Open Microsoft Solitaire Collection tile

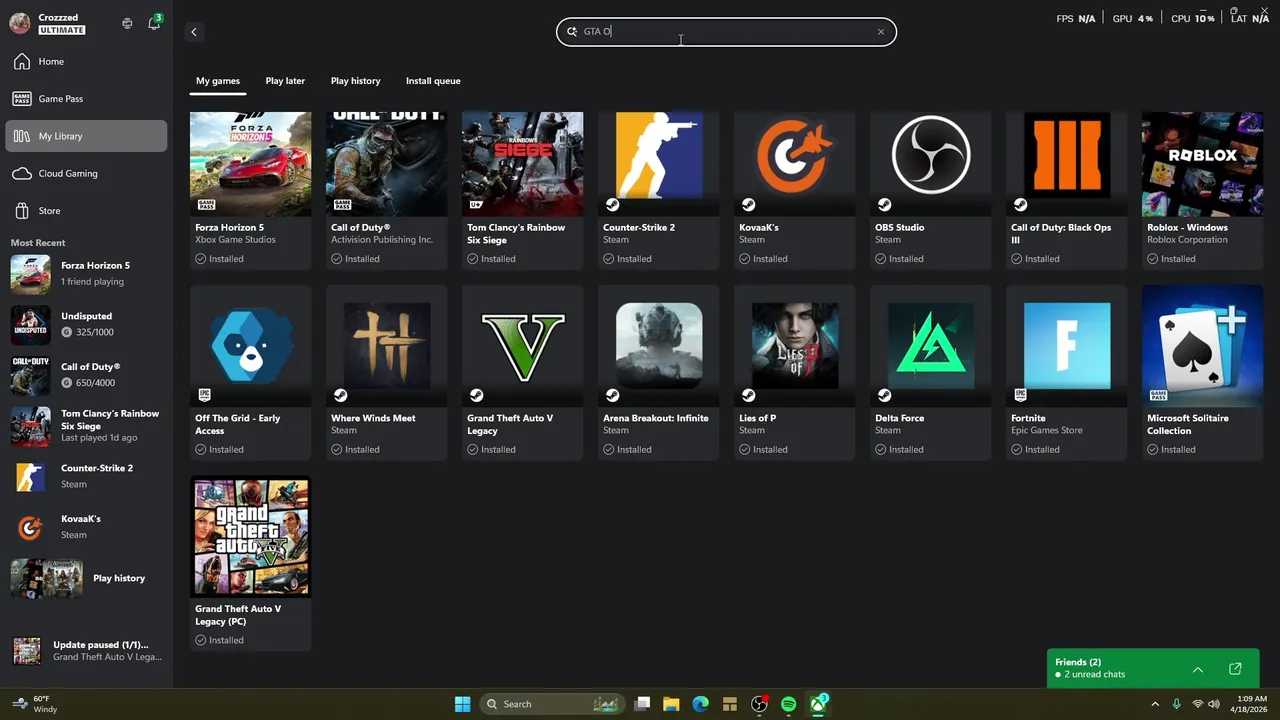tap(1202, 372)
